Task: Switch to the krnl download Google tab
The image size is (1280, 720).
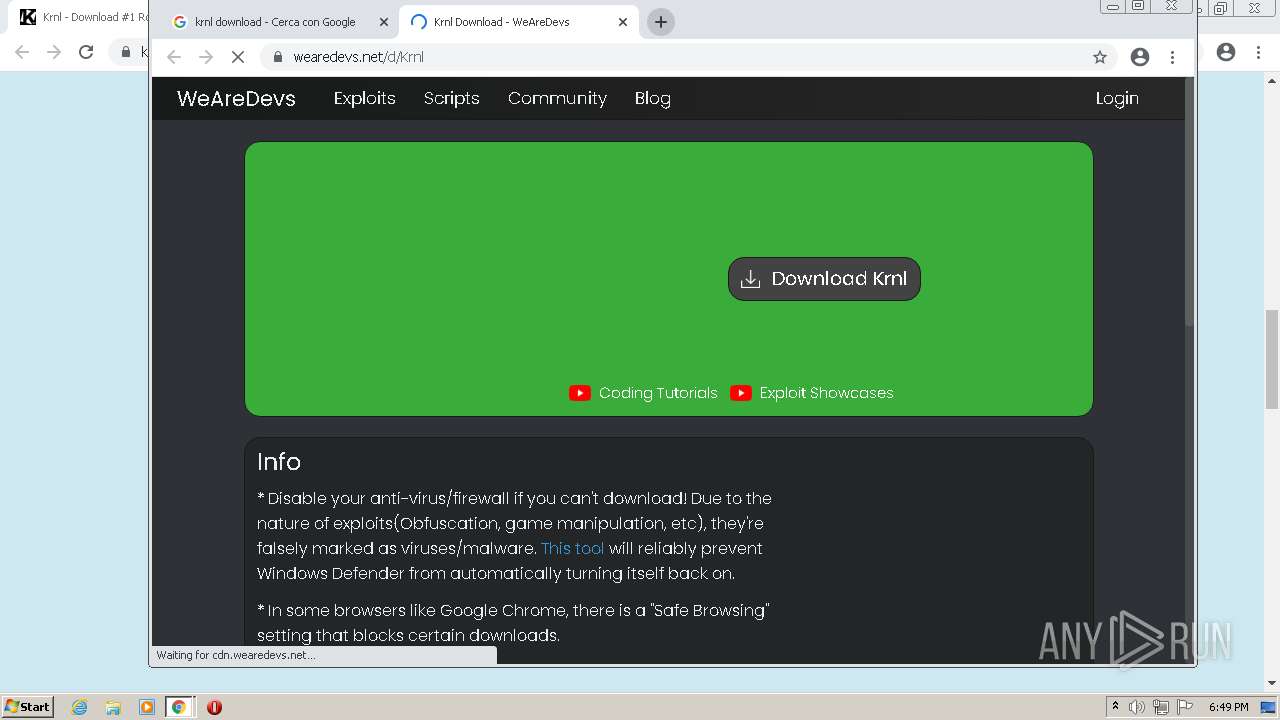Action: coord(275,22)
